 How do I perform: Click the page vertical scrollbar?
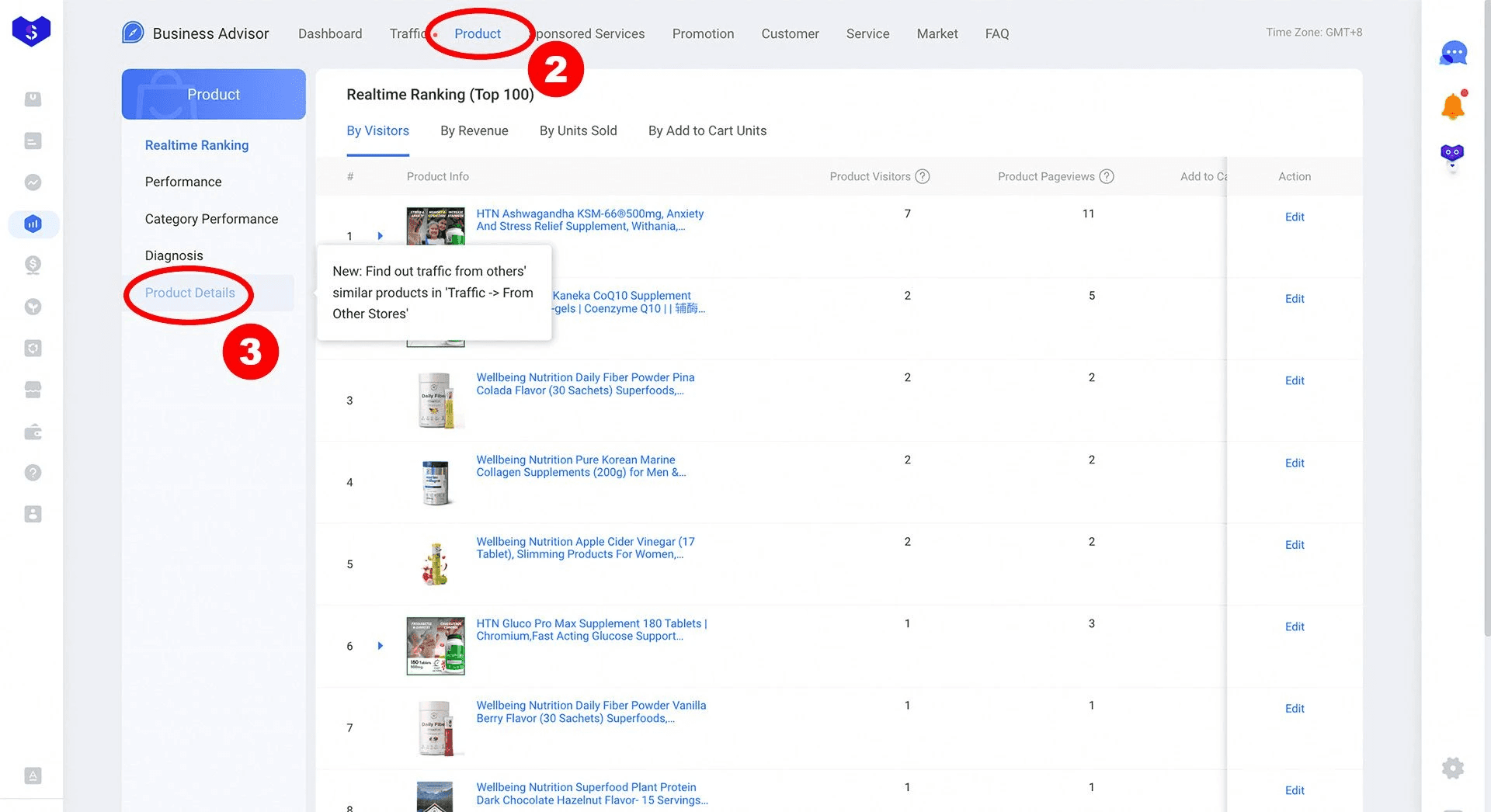tap(1487, 318)
